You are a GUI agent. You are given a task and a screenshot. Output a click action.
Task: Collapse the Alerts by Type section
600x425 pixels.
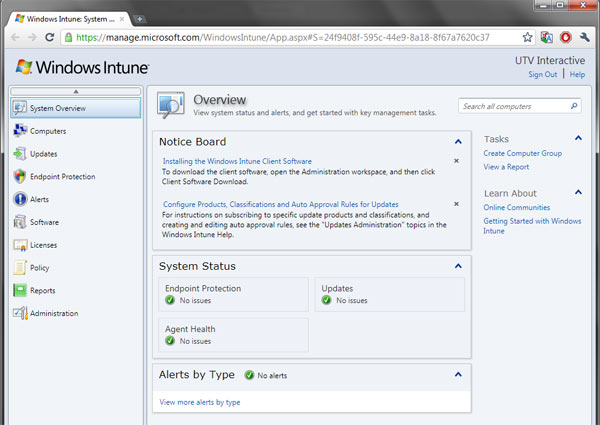tap(458, 375)
